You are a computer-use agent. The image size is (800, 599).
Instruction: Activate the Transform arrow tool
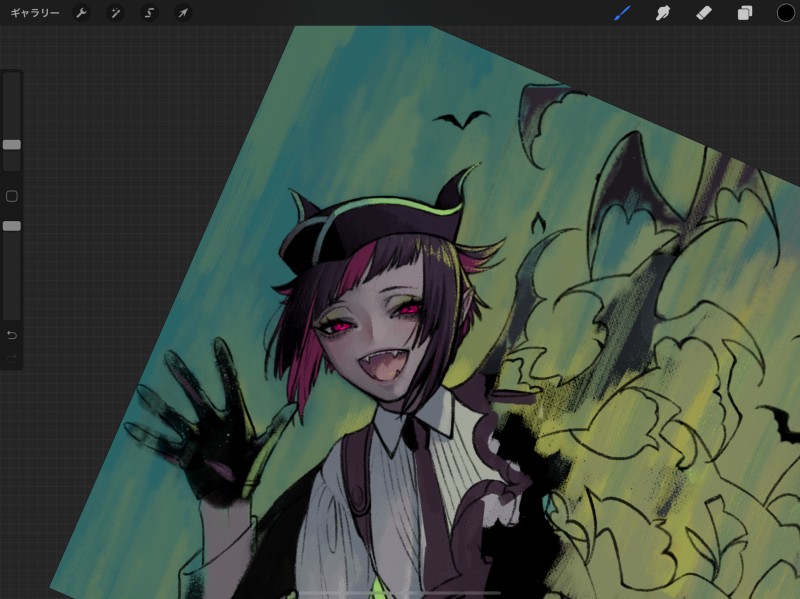(x=183, y=13)
